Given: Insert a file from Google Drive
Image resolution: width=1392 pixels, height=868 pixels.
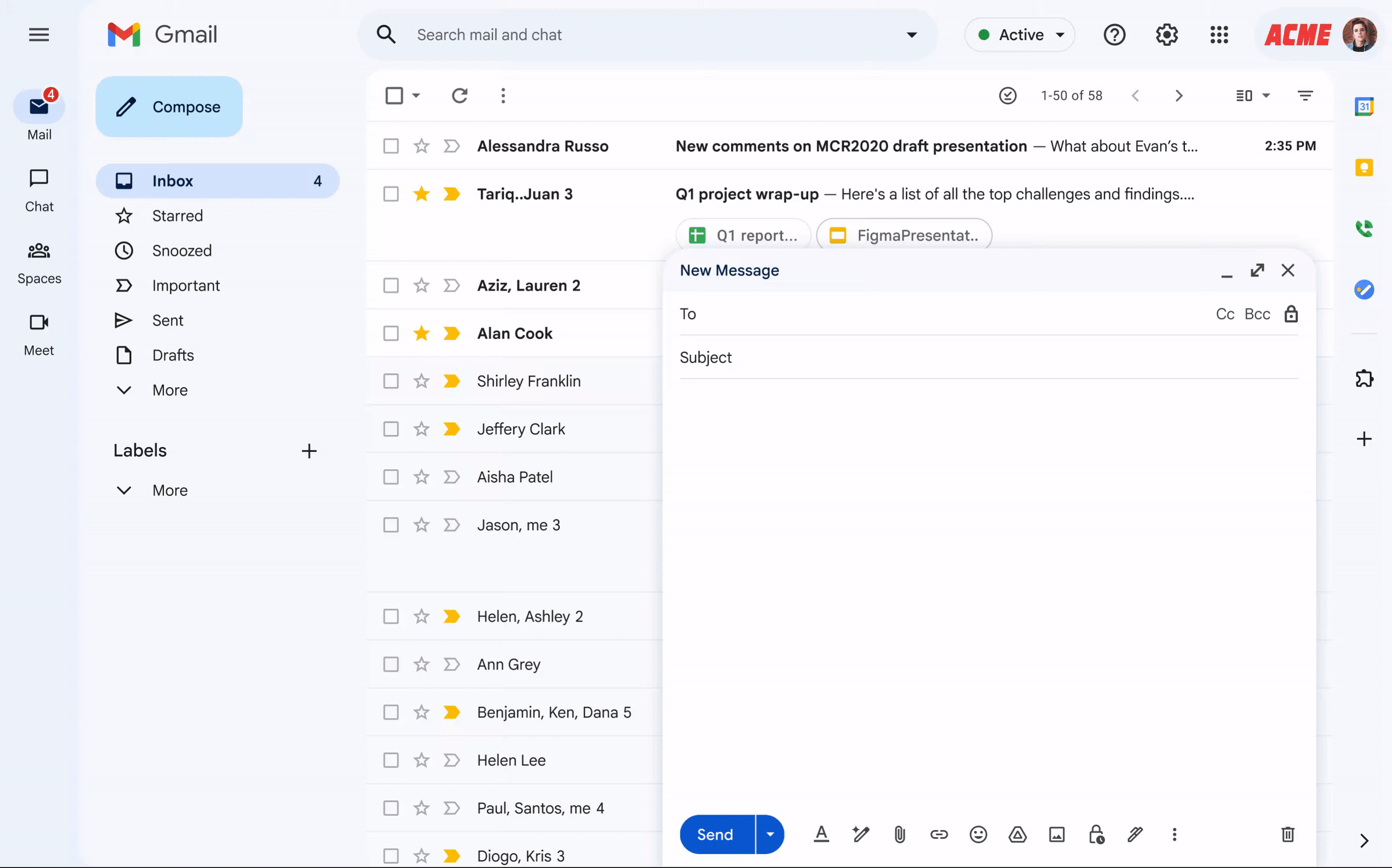Looking at the screenshot, I should pos(1017,834).
